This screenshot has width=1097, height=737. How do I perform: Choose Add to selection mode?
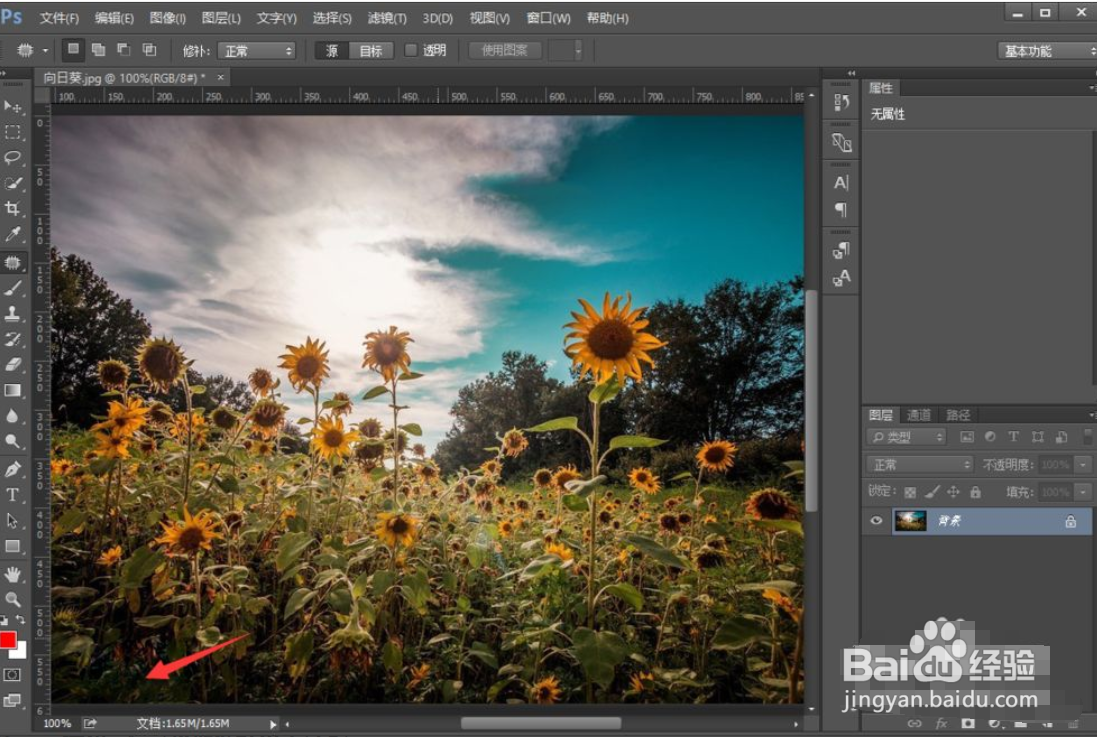(99, 50)
